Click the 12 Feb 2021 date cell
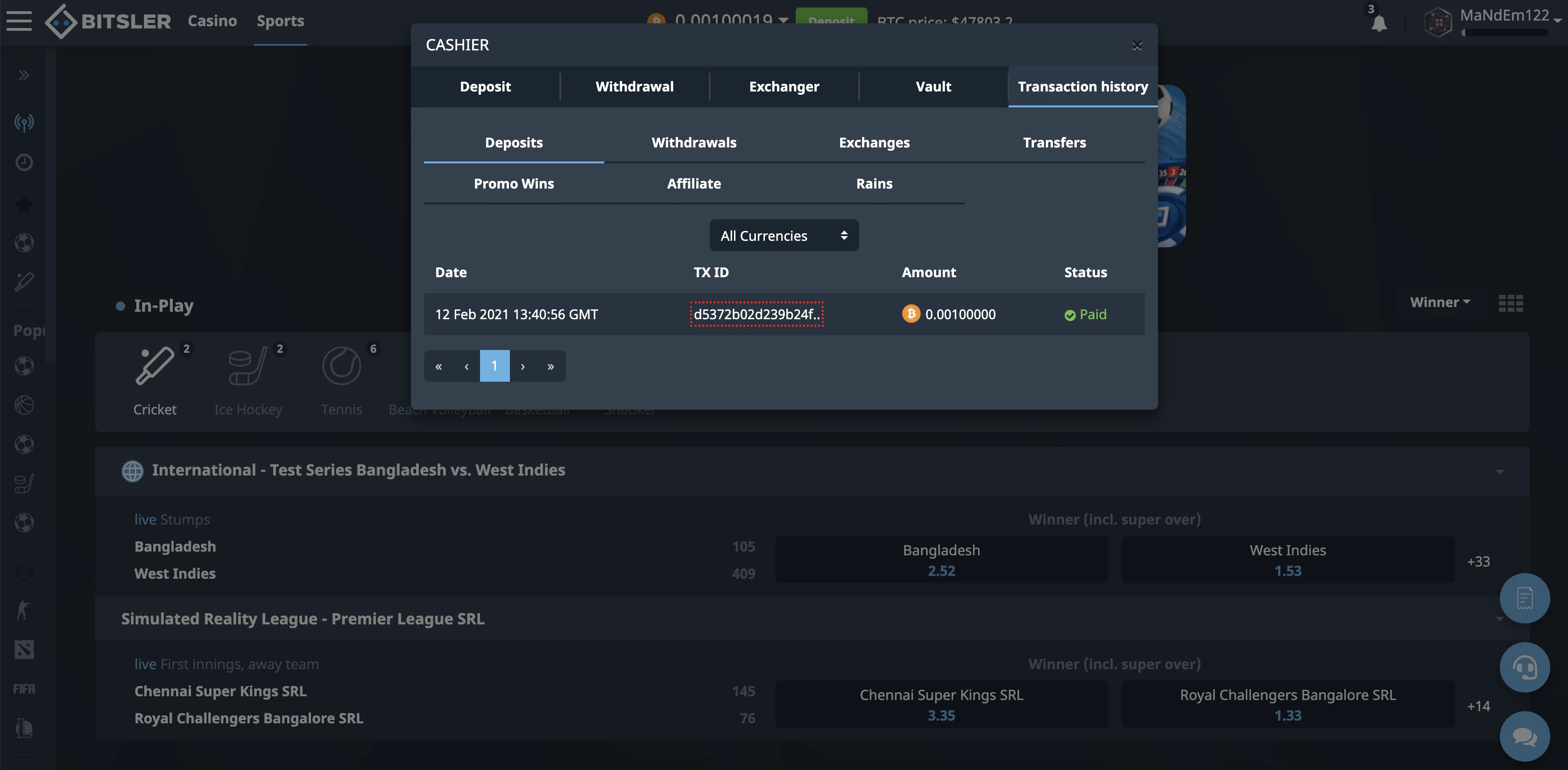The image size is (1568, 770). 517,315
